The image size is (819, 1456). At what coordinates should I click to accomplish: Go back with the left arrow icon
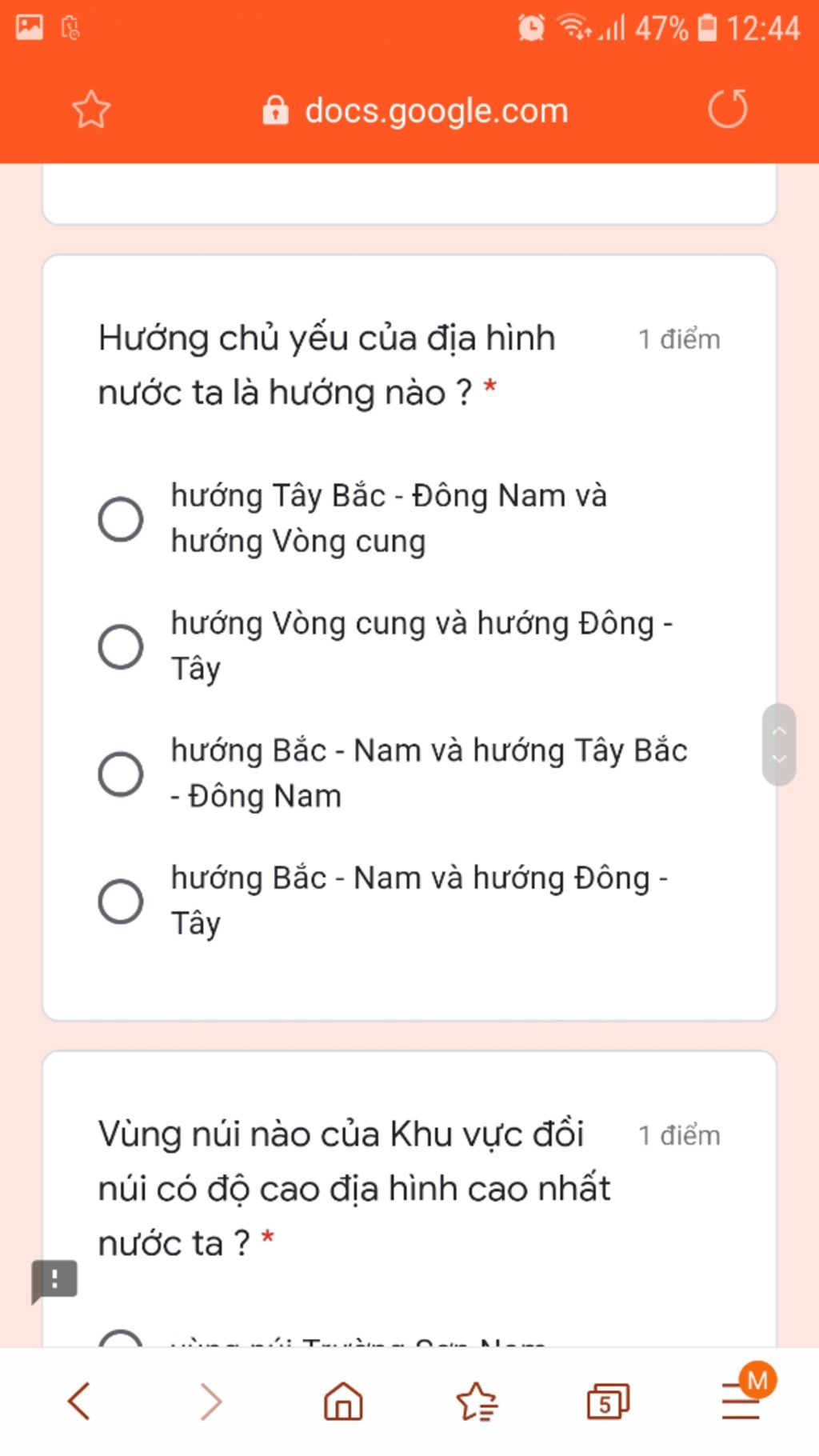78,1401
